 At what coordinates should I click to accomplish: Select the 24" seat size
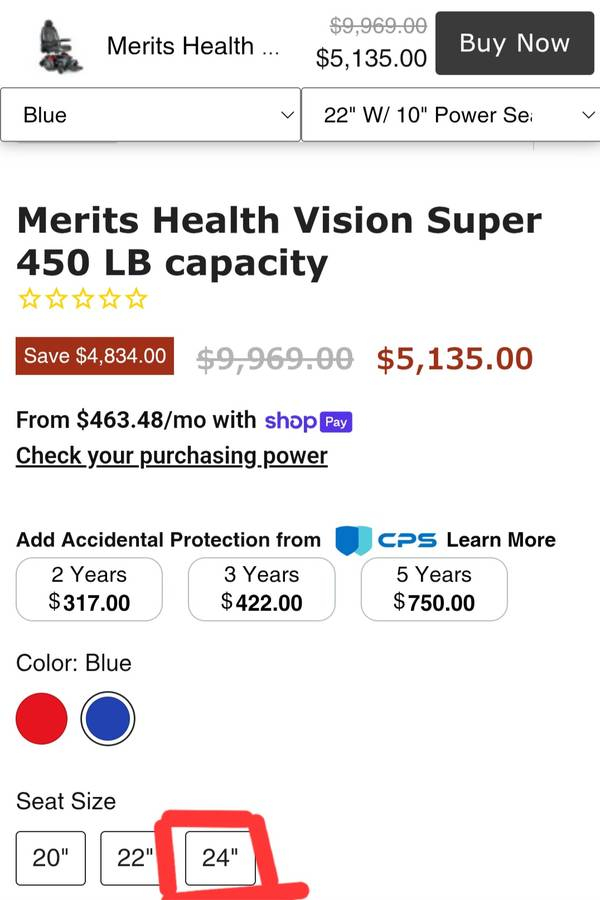pyautogui.click(x=219, y=858)
